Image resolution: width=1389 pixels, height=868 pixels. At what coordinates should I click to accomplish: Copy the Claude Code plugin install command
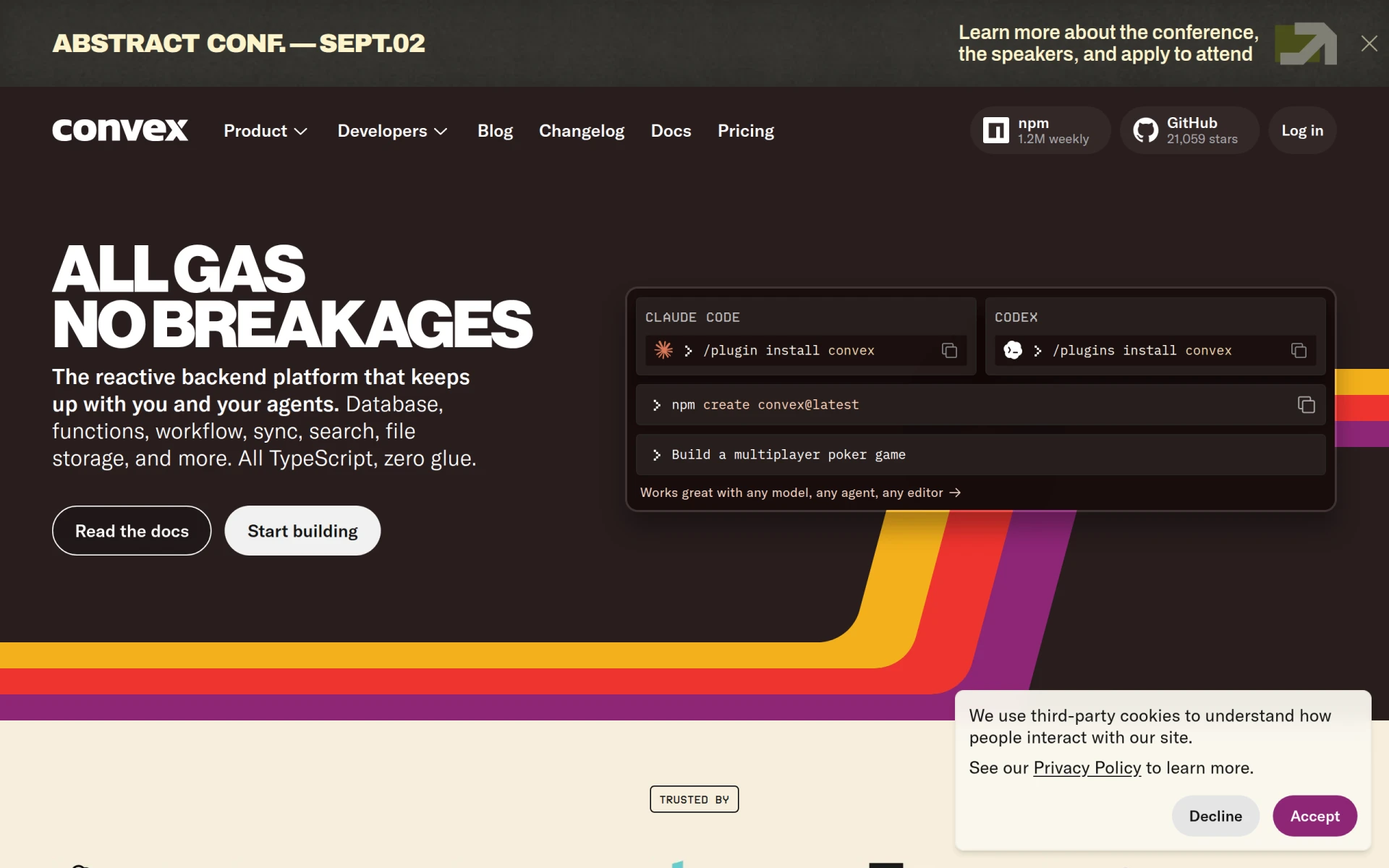(949, 350)
